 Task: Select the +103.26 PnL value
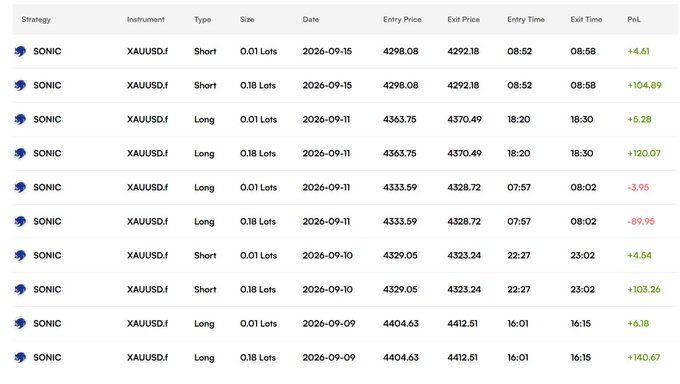click(x=644, y=289)
